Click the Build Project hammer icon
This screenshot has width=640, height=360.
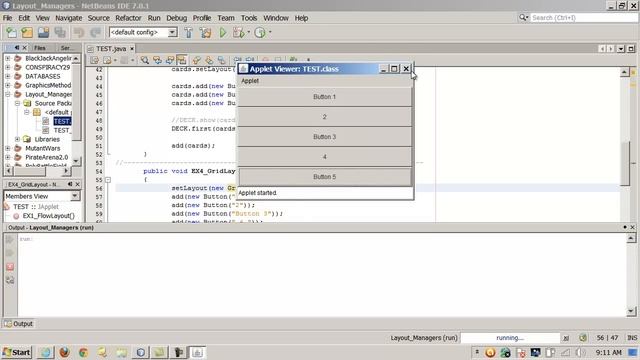click(188, 32)
